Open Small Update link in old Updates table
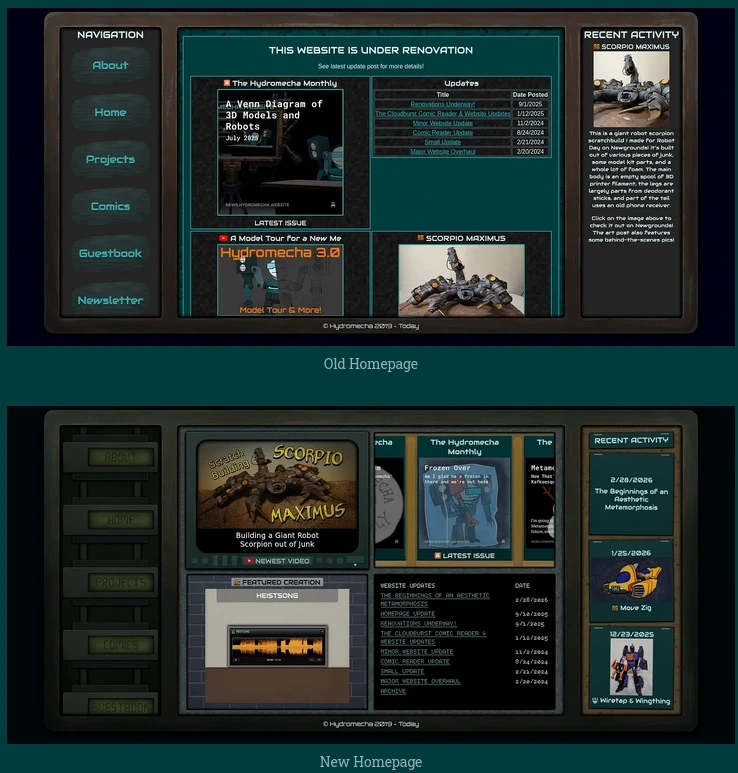Viewport: 738px width, 773px height. click(x=443, y=142)
